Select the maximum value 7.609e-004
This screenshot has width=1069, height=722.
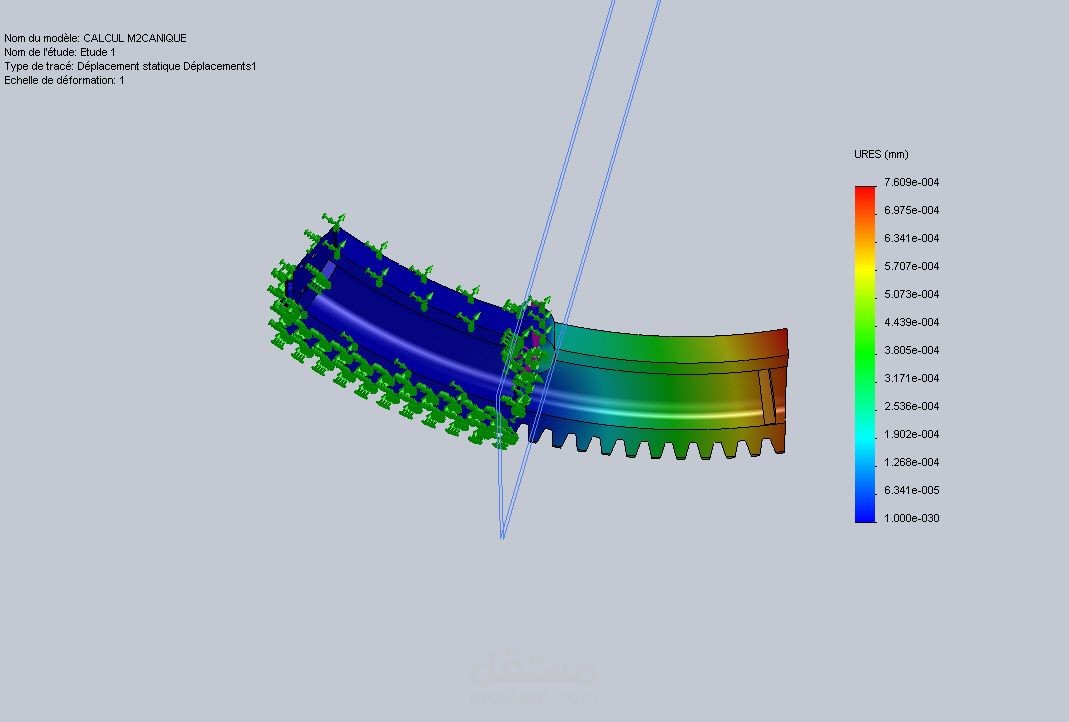point(912,182)
